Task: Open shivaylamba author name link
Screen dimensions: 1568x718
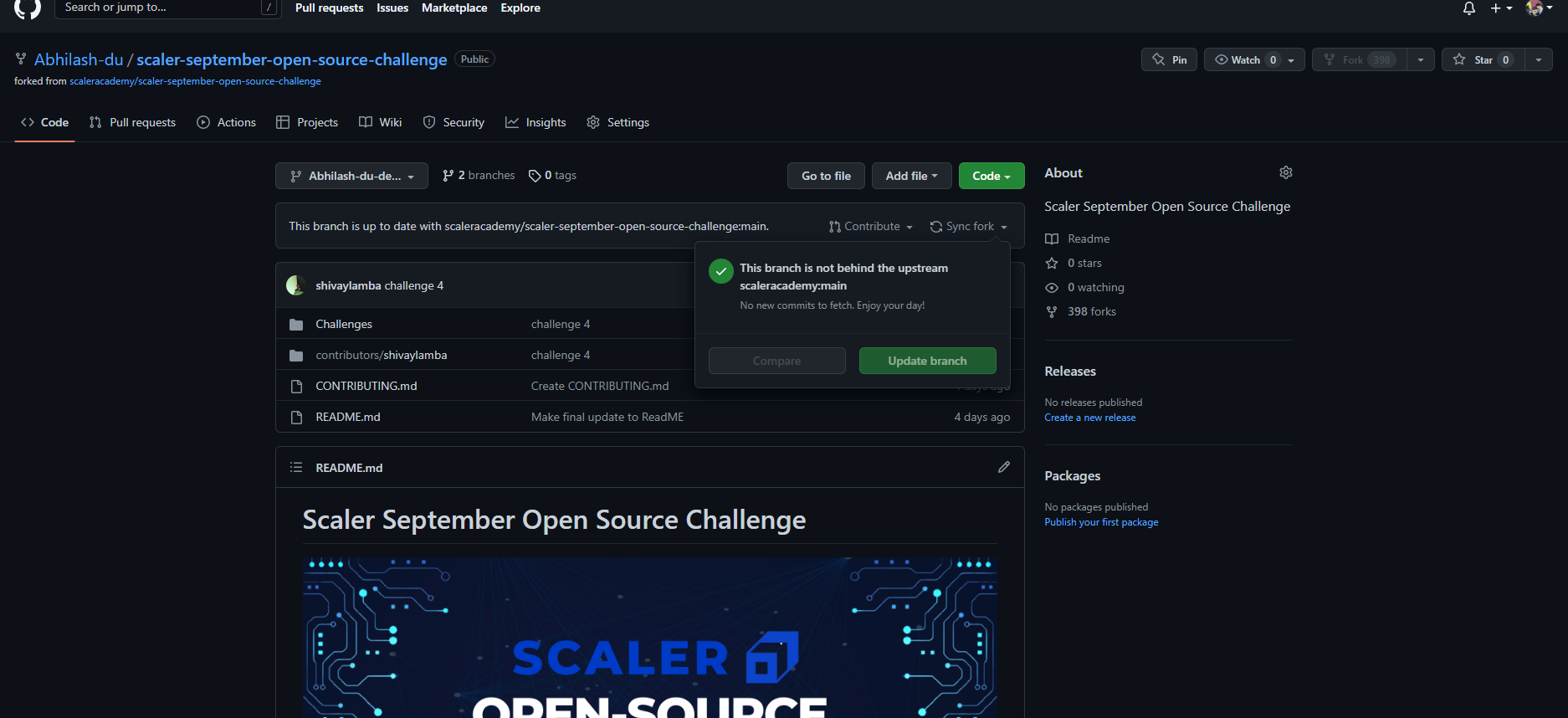Action: coord(348,285)
